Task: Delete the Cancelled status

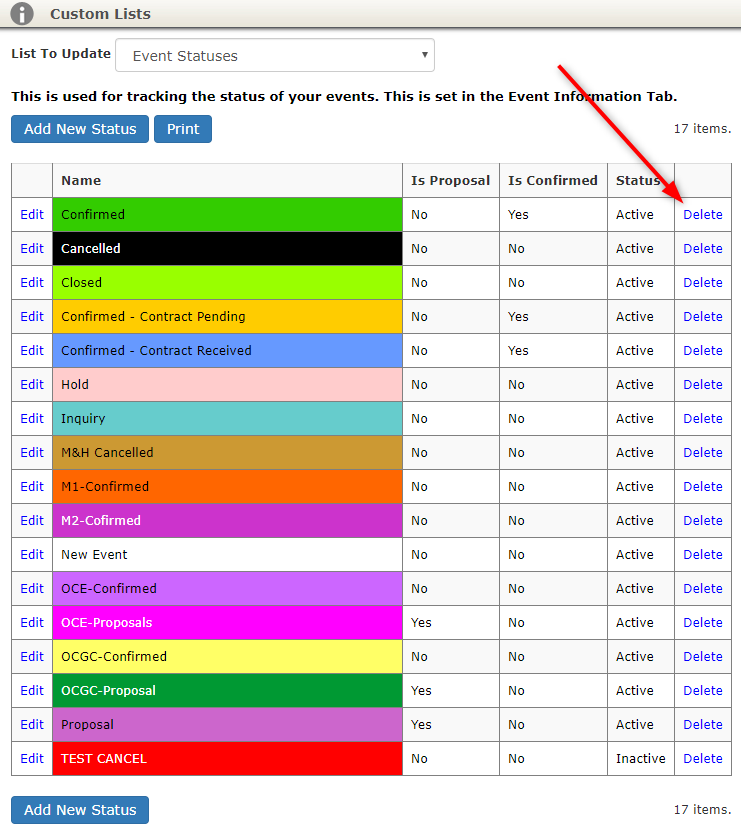Action: [703, 249]
